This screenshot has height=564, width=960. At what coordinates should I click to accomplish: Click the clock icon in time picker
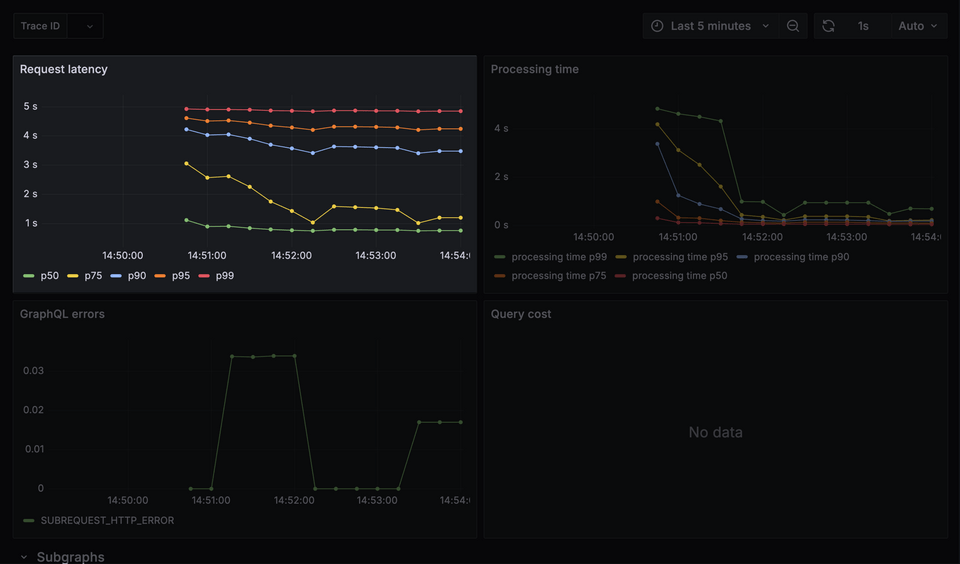(657, 26)
